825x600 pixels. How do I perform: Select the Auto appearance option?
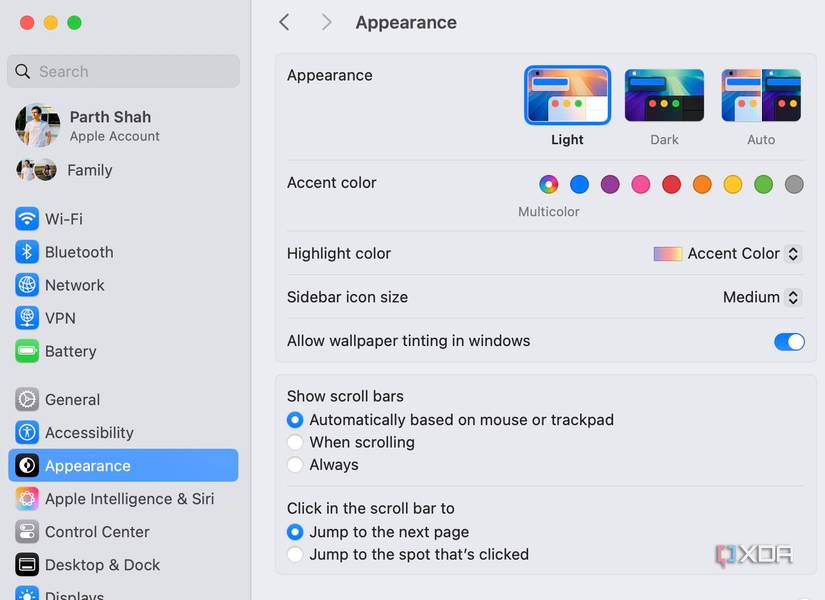point(761,95)
